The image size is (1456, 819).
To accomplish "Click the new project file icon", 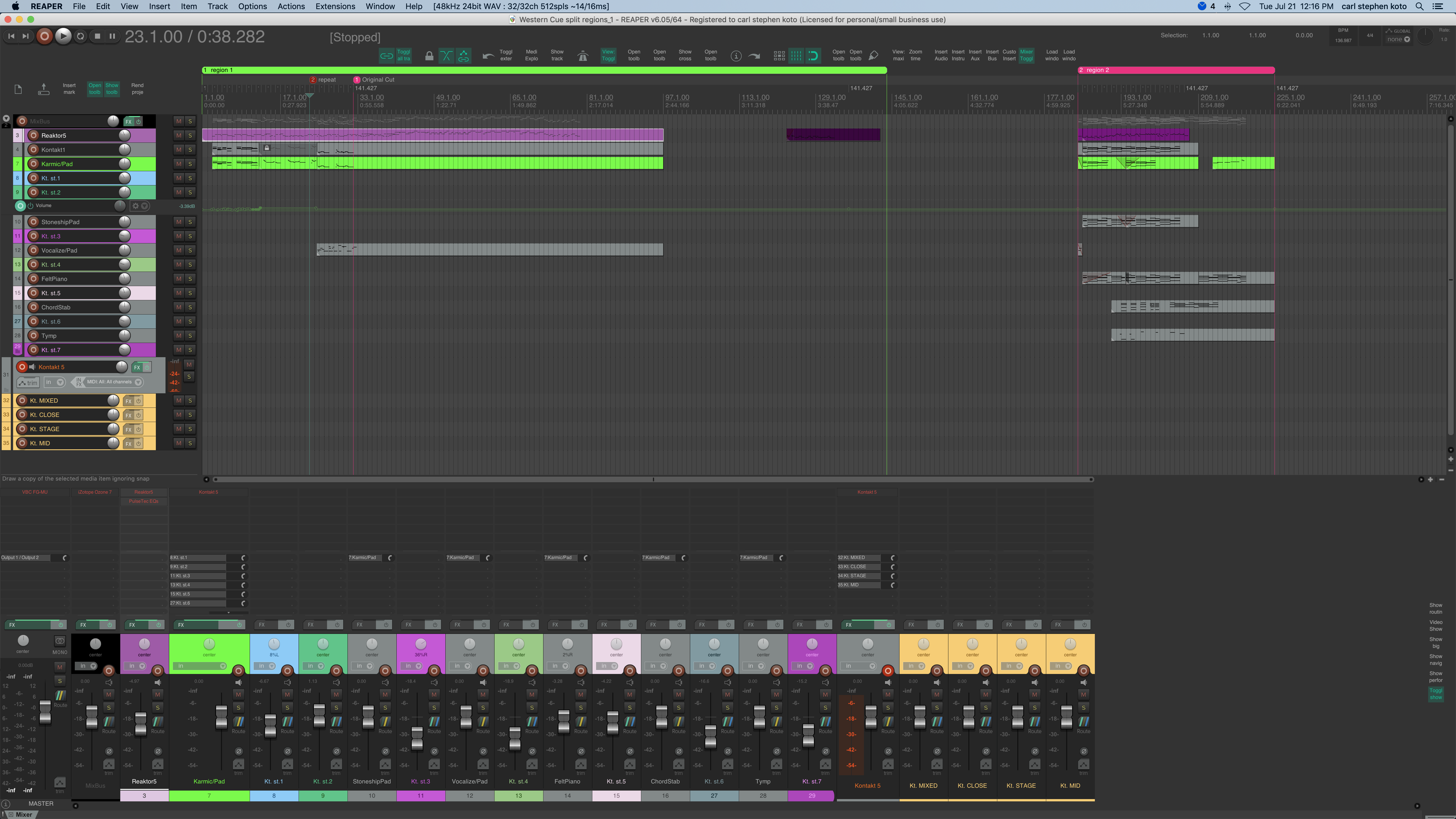I will coord(18,89).
